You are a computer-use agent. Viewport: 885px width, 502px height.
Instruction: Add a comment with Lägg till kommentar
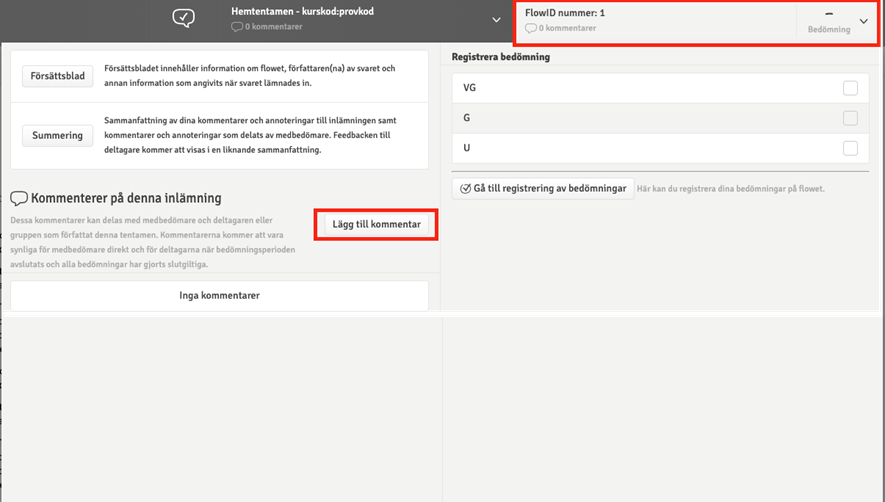point(376,224)
